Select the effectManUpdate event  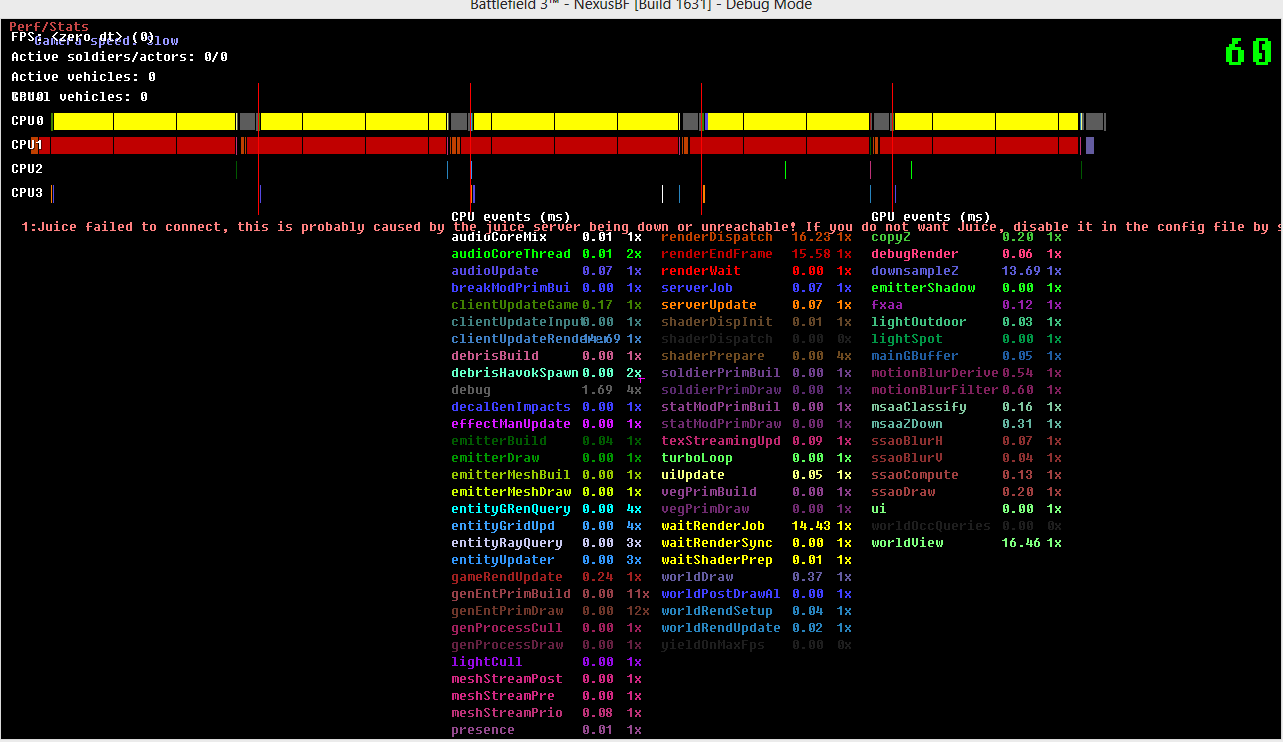(x=546, y=424)
